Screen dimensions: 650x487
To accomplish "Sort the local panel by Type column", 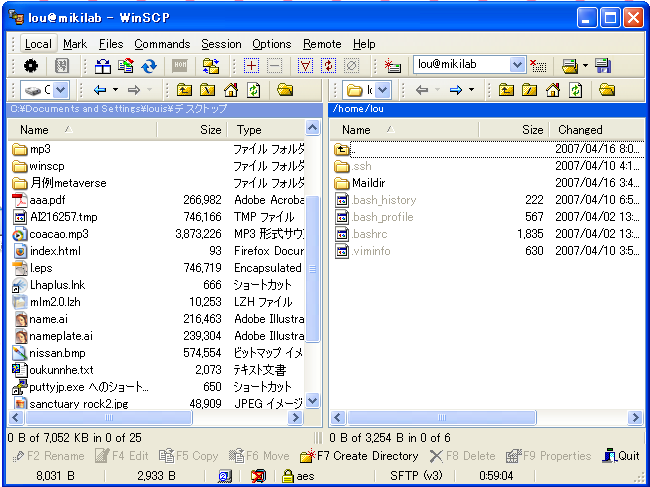I will (x=266, y=130).
